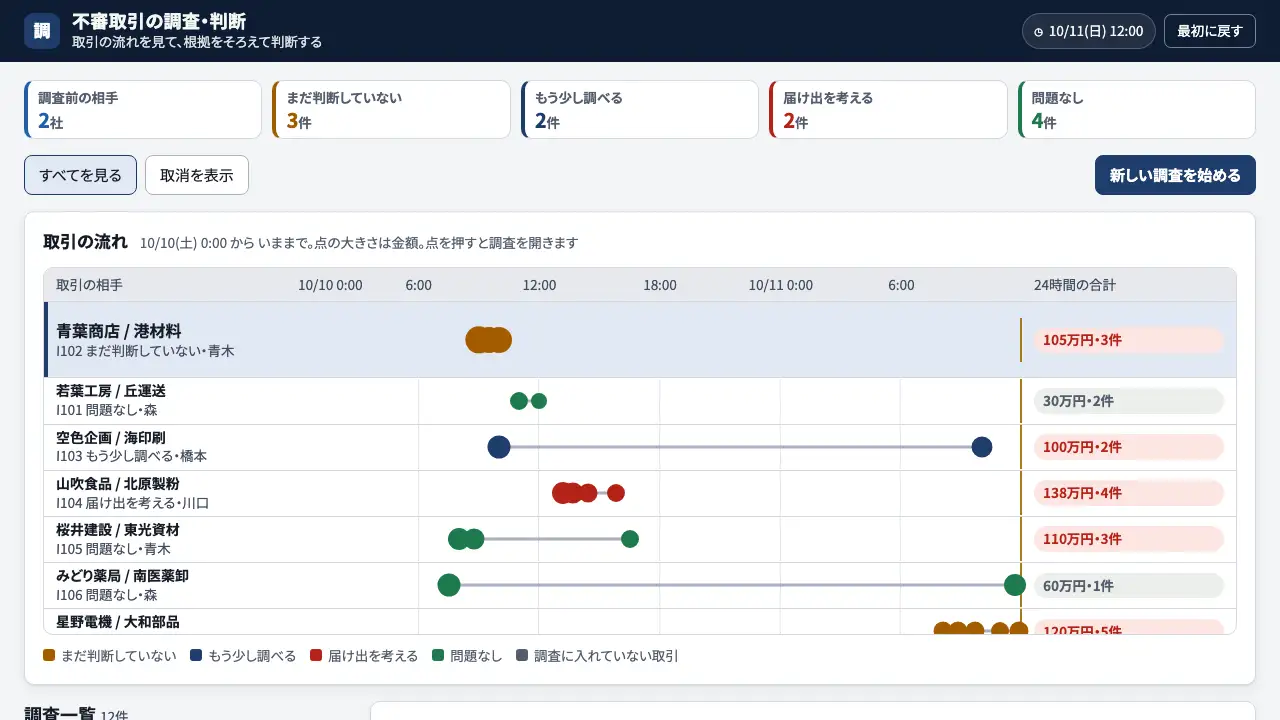Reset with the 最初に戻す button
This screenshot has width=1280, height=720.
pos(1210,31)
